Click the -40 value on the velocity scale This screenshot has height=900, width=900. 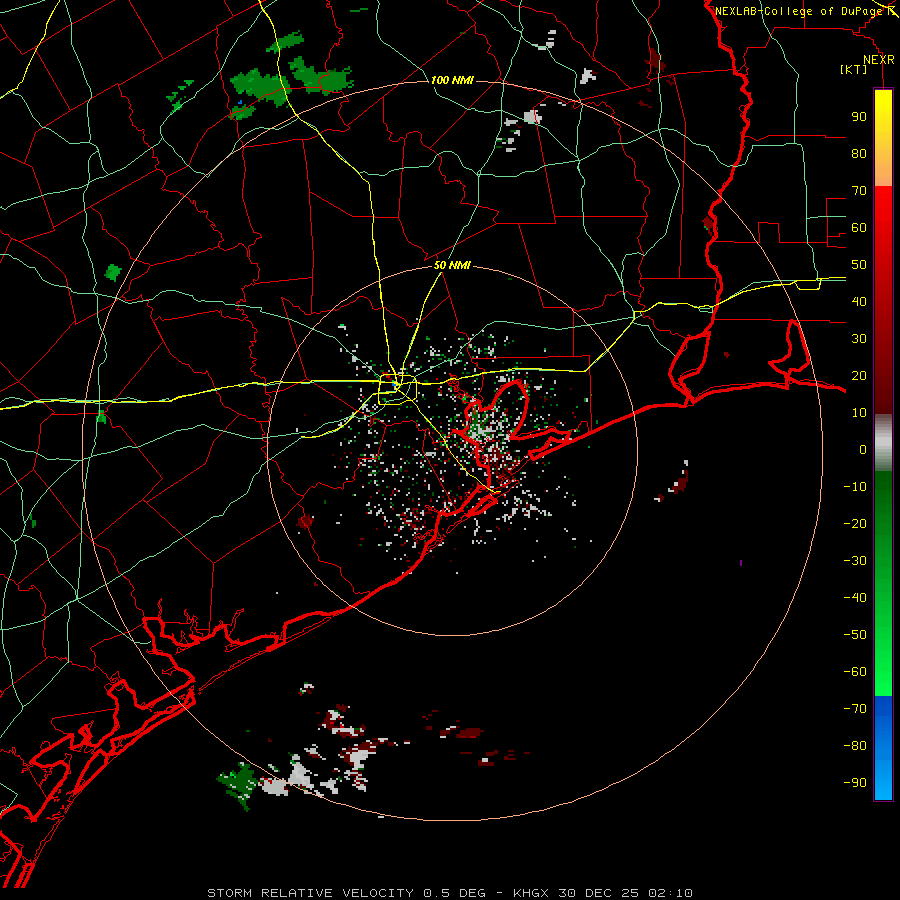[855, 598]
